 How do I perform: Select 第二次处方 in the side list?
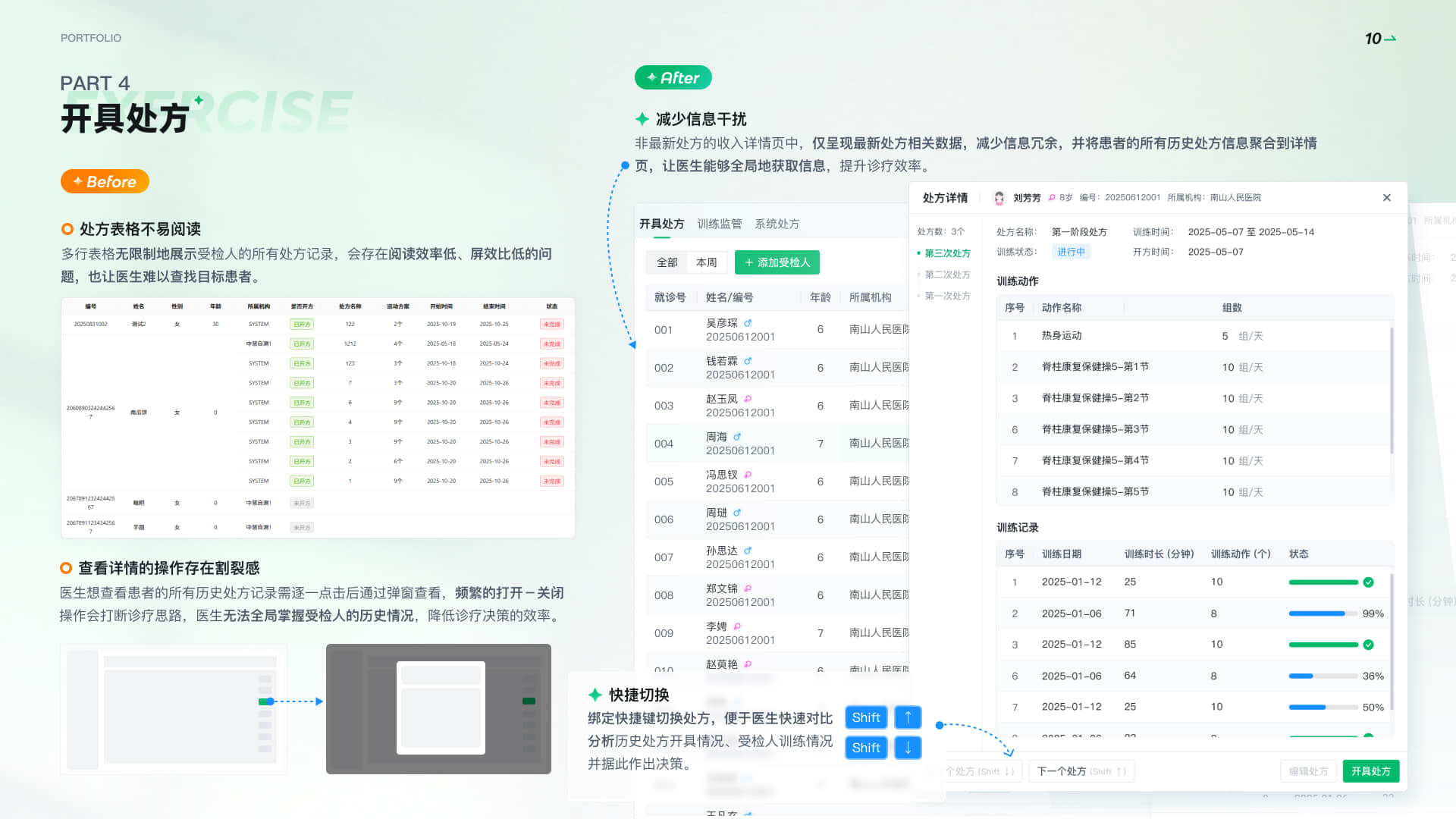[x=947, y=275]
